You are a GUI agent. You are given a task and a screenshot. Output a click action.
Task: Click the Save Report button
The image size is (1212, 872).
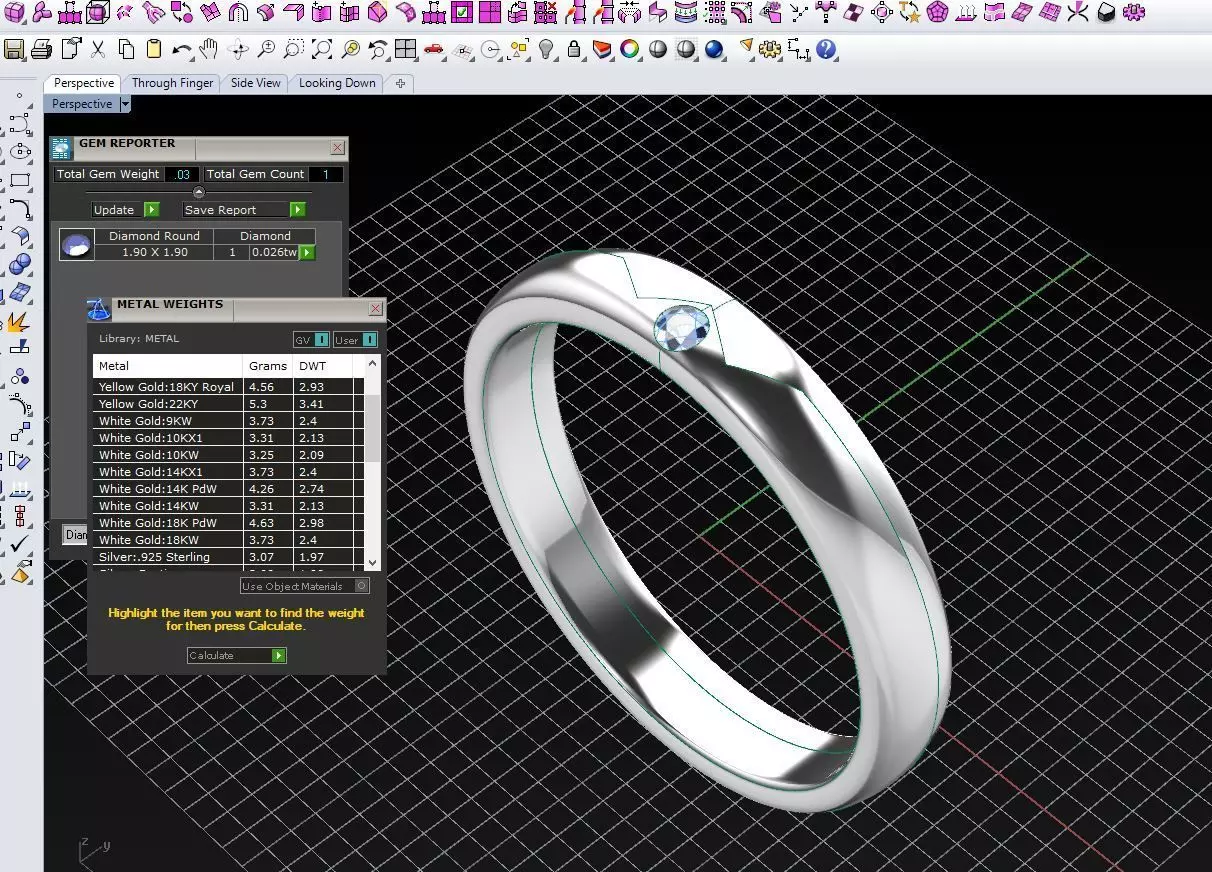click(x=244, y=210)
